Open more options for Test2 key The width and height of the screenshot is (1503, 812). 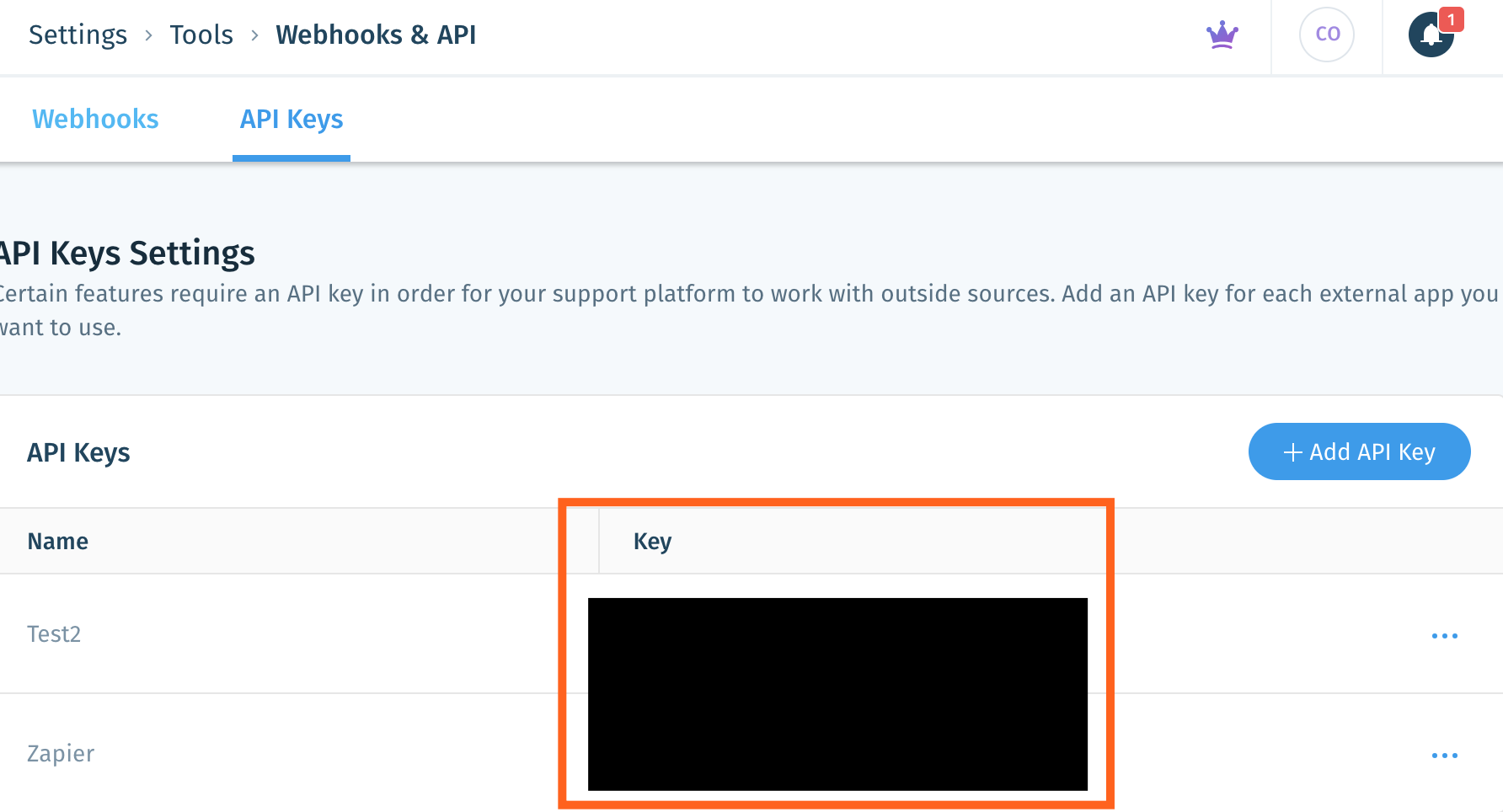point(1444,636)
